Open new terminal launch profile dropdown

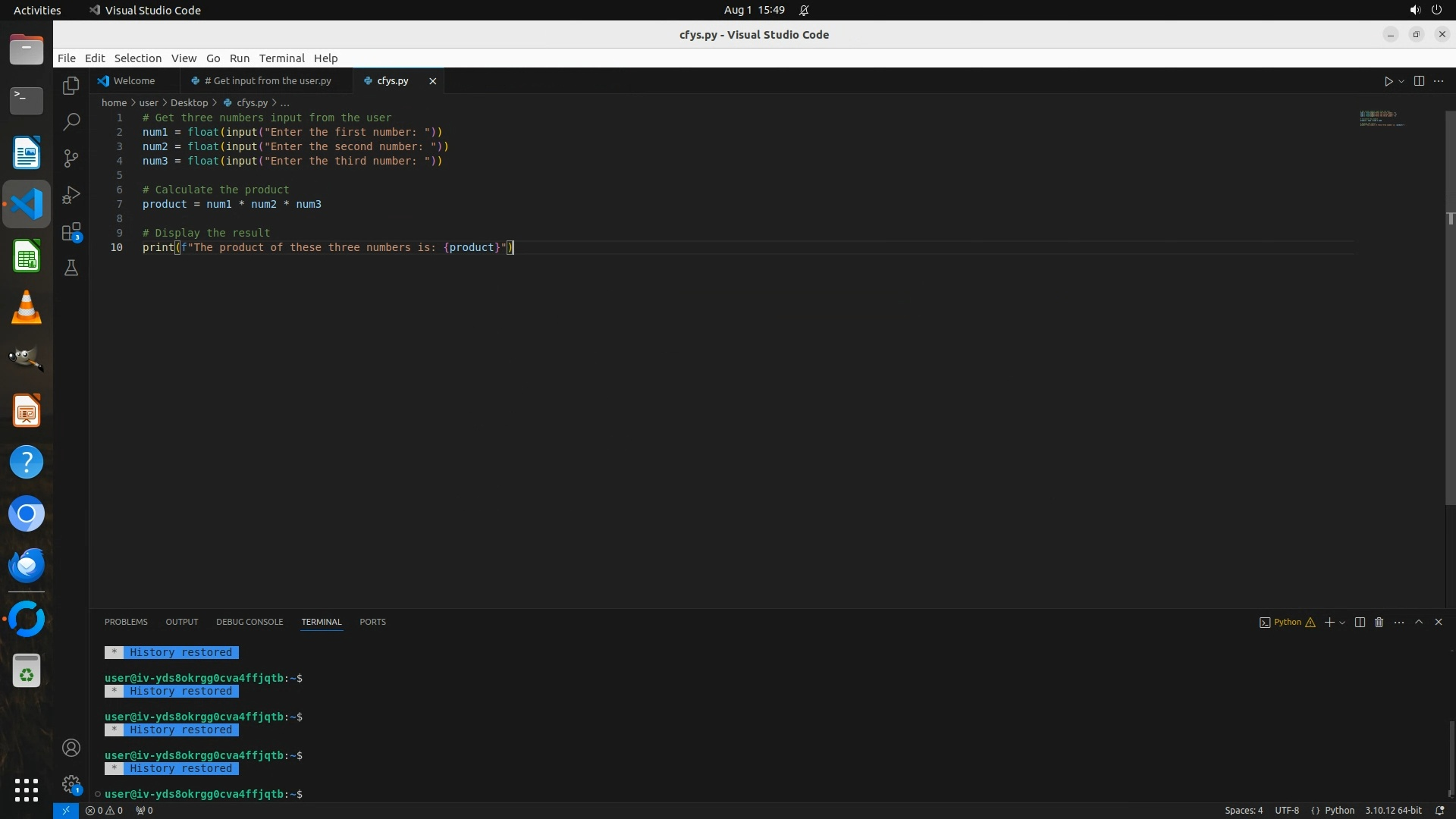1342,623
